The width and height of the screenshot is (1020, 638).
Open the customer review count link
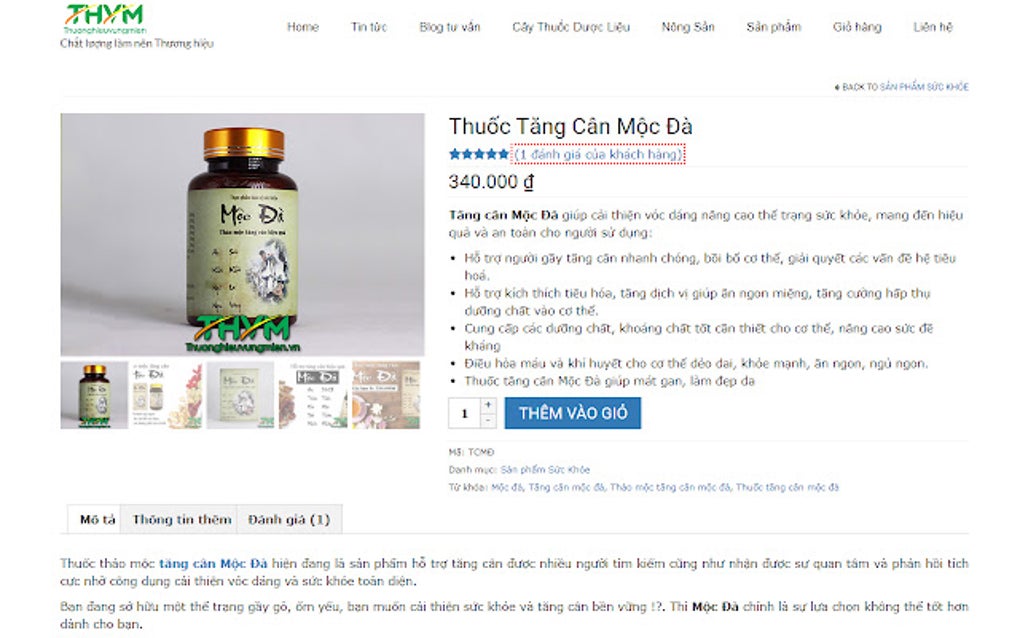pos(598,154)
